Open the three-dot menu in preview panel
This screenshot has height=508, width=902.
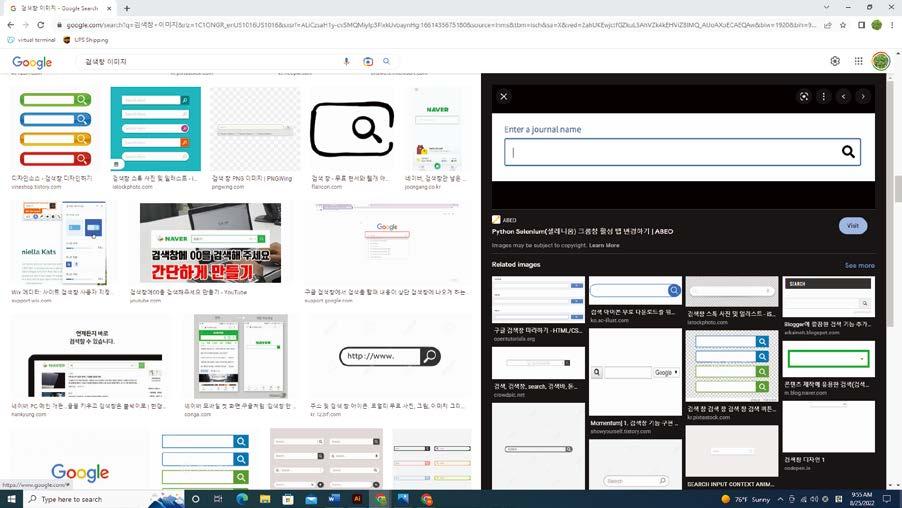point(824,97)
